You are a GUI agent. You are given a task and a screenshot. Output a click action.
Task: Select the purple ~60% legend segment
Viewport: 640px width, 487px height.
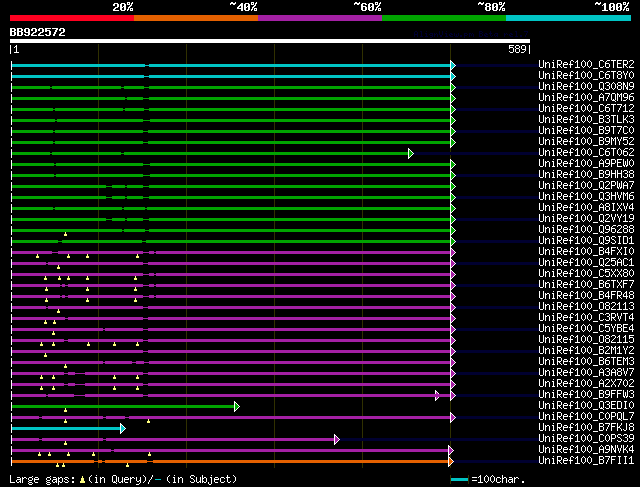pyautogui.click(x=319, y=17)
